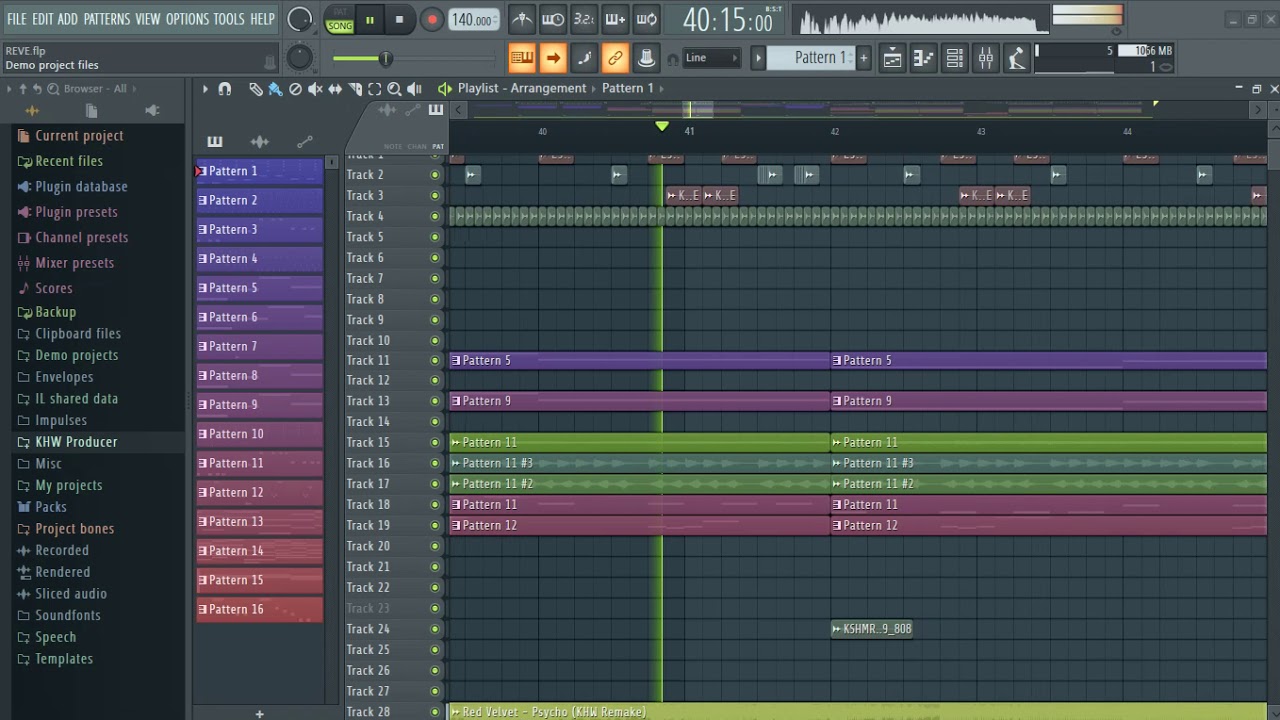The height and width of the screenshot is (720, 1280).
Task: Select the Playback speaker tool in Playlist
Action: (414, 89)
